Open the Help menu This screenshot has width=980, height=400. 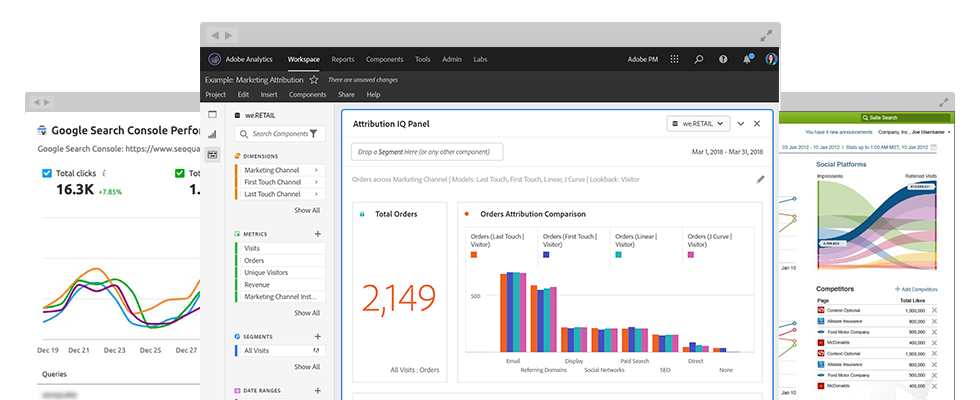click(373, 95)
